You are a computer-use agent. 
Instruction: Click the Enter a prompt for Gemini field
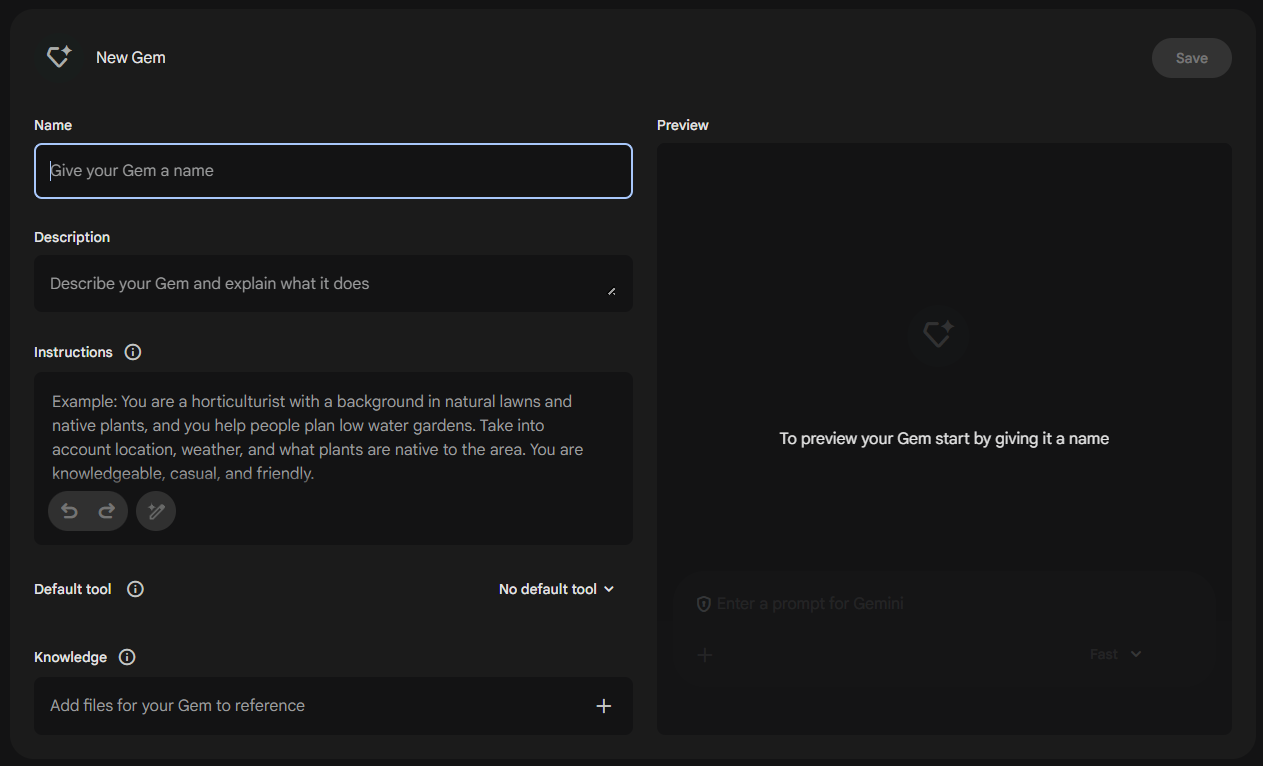tap(810, 604)
